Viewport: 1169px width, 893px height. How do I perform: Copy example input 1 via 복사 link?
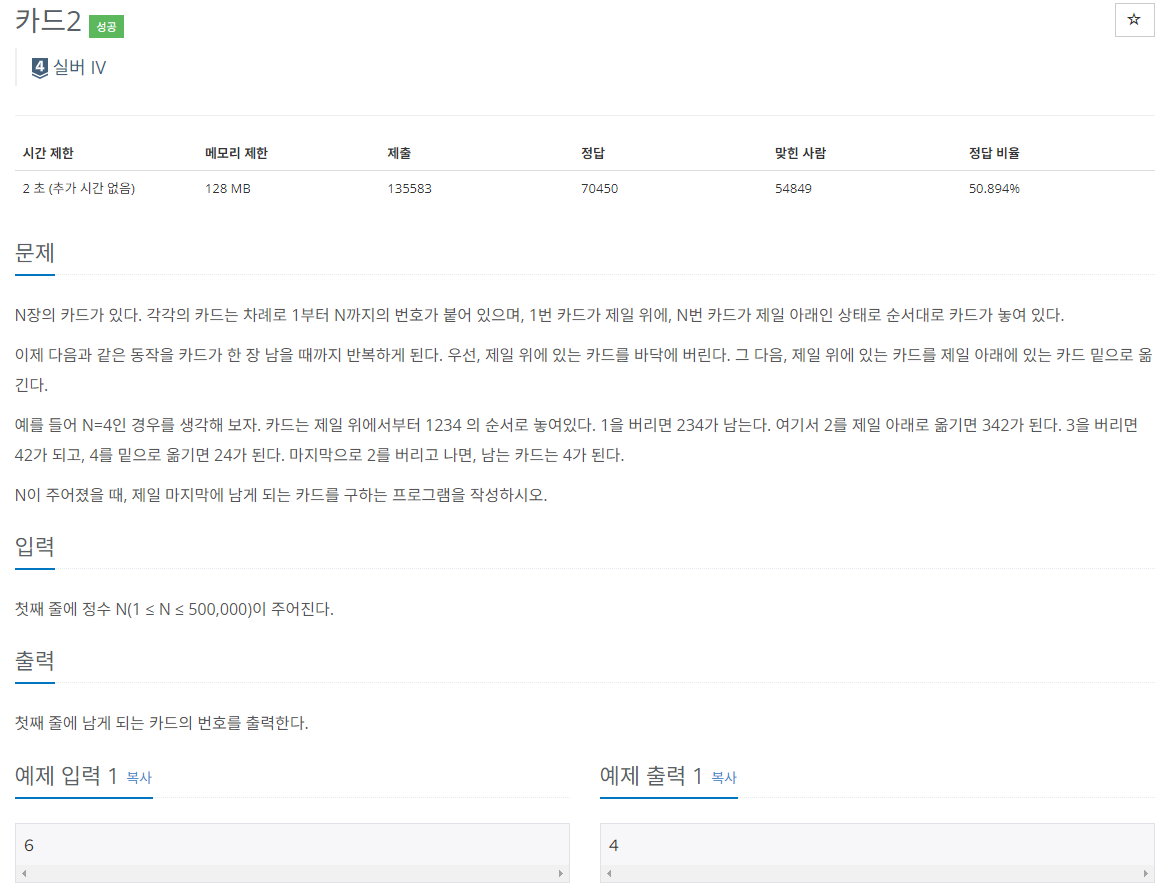pyautogui.click(x=139, y=777)
